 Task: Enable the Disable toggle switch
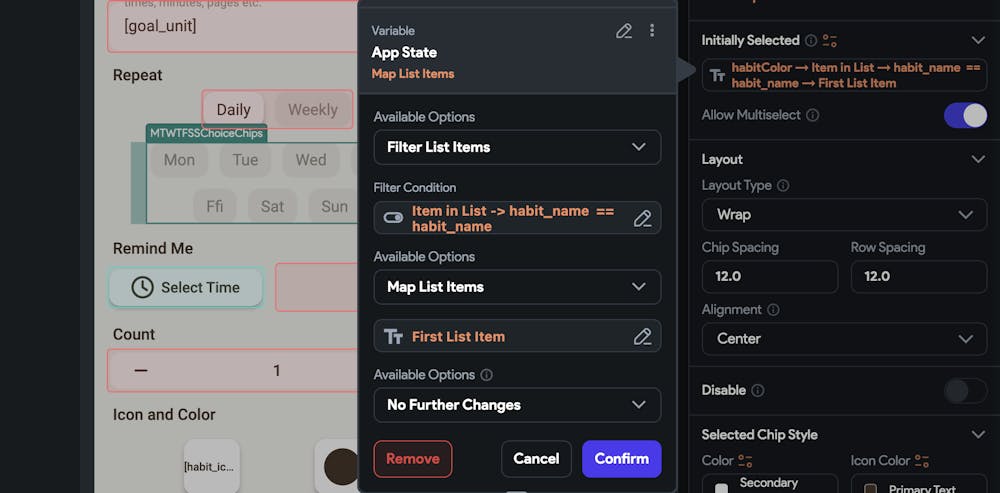coord(965,390)
